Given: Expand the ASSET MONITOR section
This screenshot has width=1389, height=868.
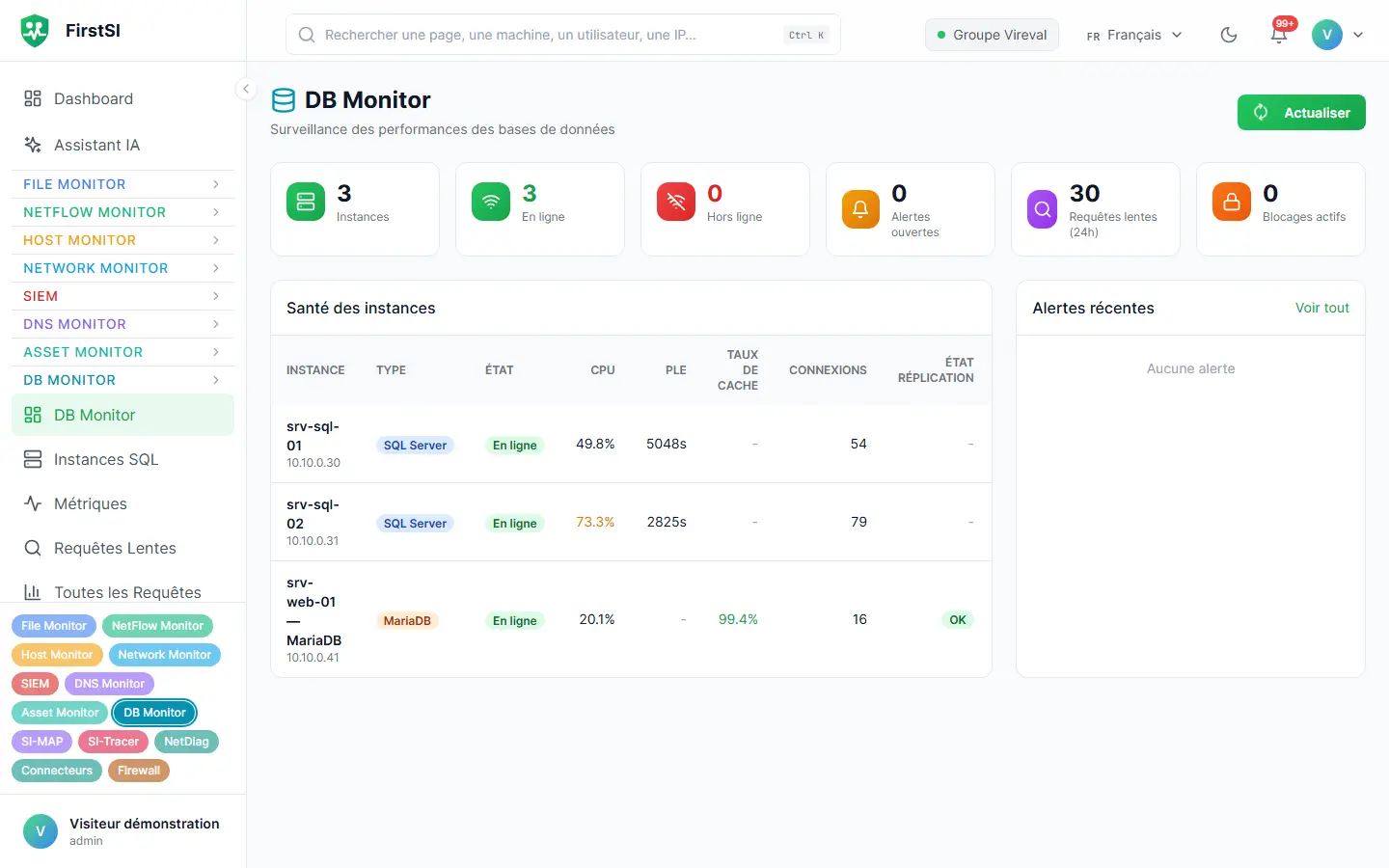Looking at the screenshot, I should [x=123, y=352].
